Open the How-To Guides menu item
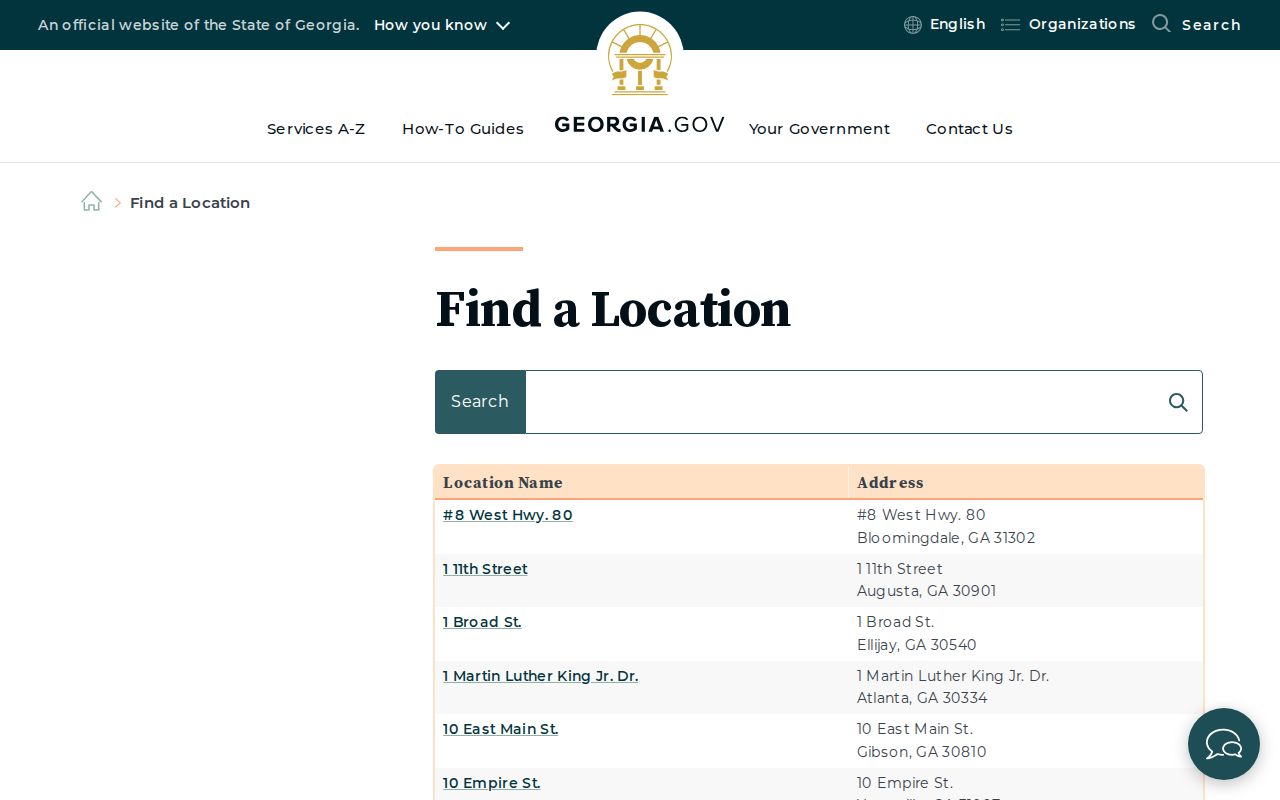The width and height of the screenshot is (1280, 800). coord(463,129)
